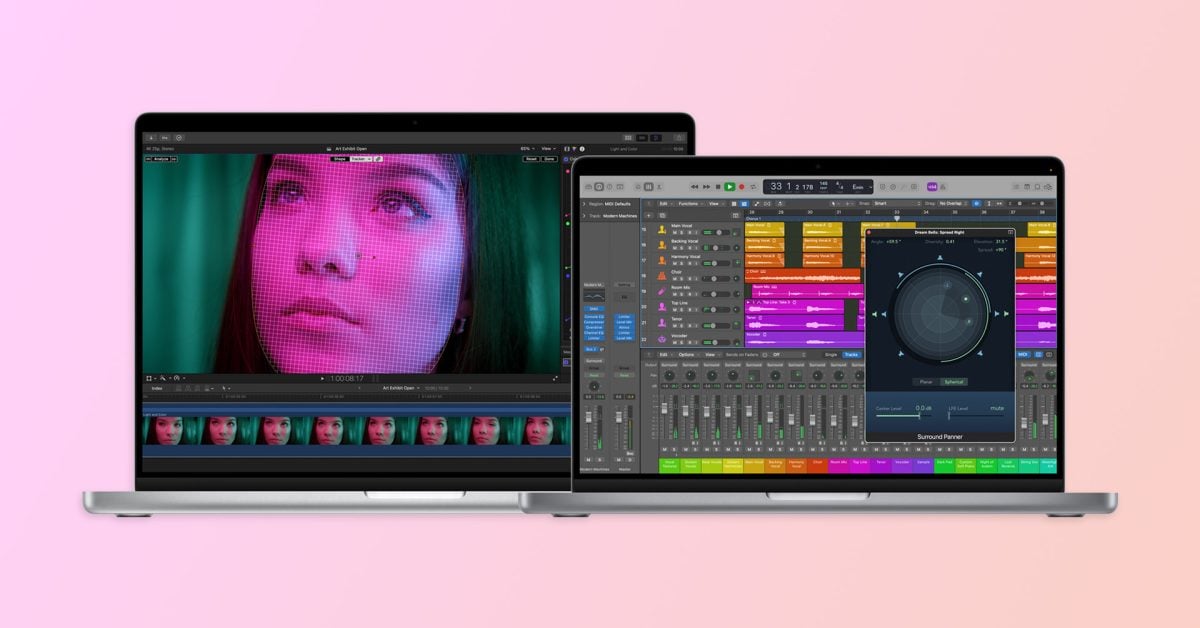Switch the Surround Panner to Spherical mode
This screenshot has height=628, width=1200.
pos(952,381)
